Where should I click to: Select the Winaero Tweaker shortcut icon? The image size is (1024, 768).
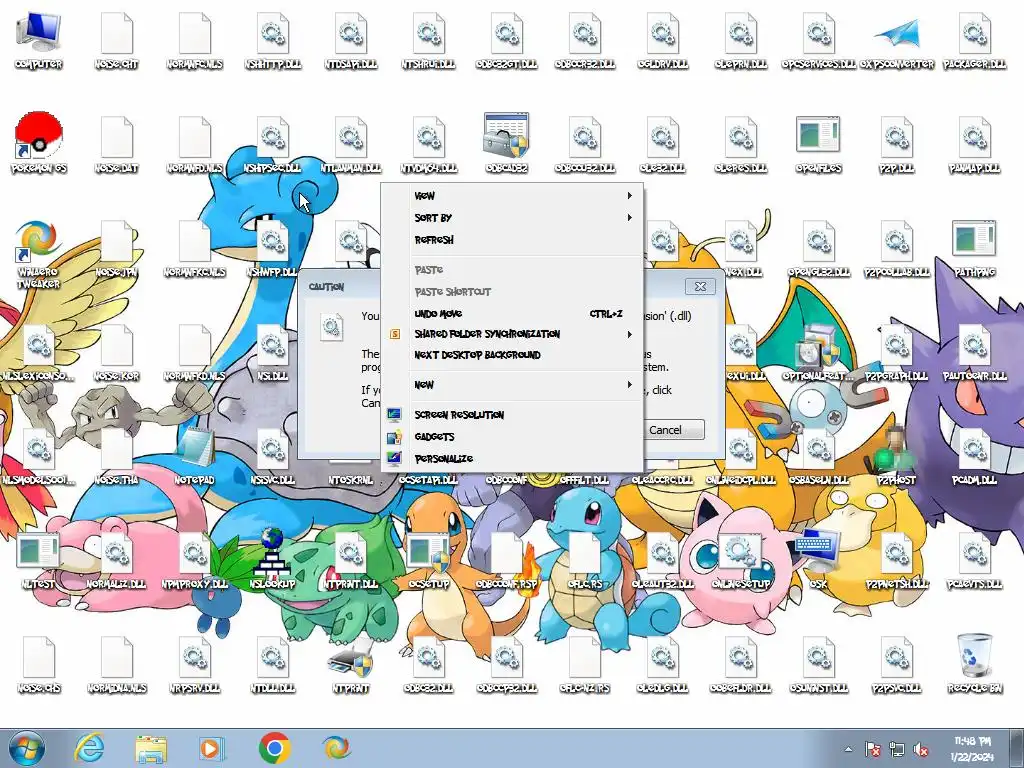coord(38,255)
